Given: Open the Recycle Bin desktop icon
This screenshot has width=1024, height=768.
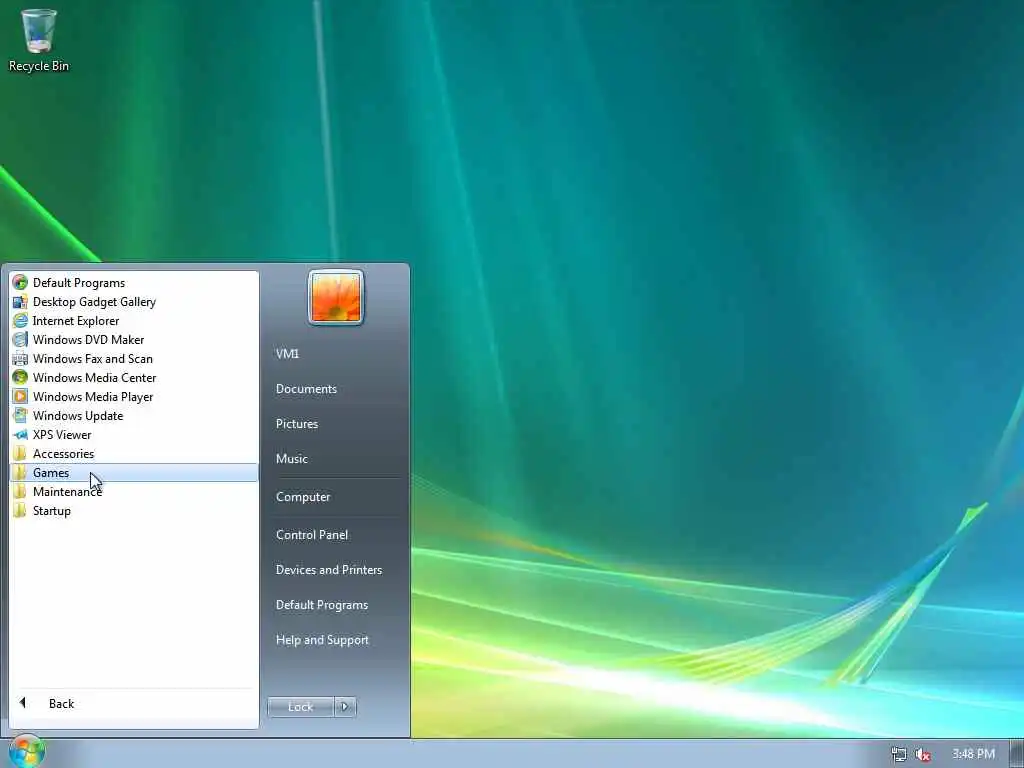Looking at the screenshot, I should pos(39,39).
